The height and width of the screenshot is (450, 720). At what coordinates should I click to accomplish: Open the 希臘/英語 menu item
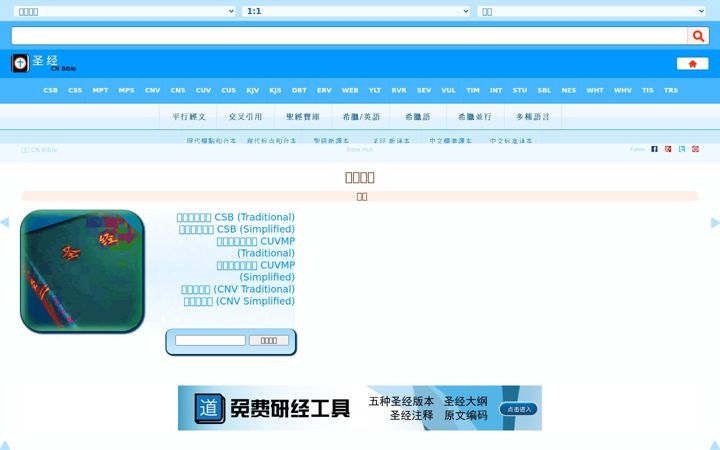[361, 117]
